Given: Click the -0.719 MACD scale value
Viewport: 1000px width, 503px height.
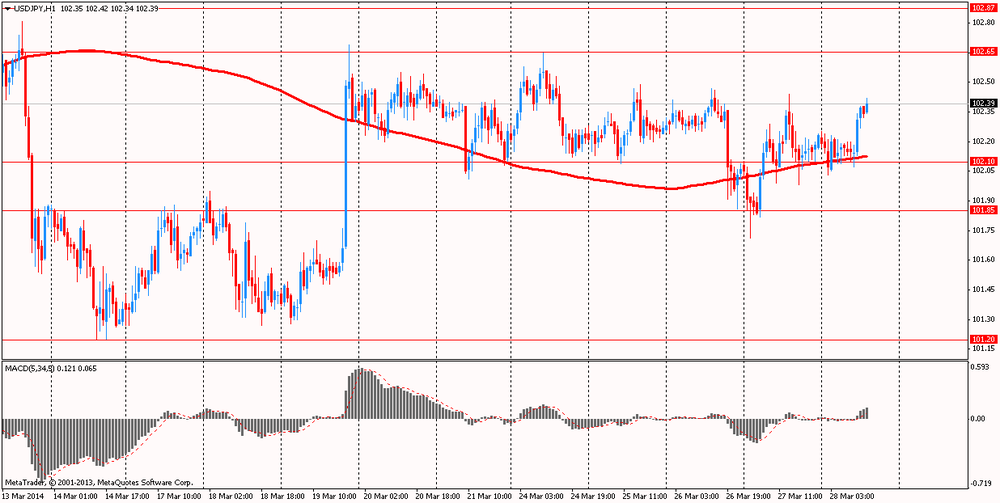Looking at the screenshot, I should tap(979, 483).
